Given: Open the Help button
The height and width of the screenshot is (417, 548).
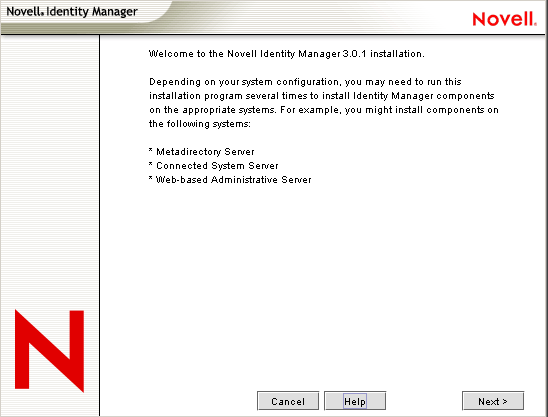Looking at the screenshot, I should (x=355, y=401).
